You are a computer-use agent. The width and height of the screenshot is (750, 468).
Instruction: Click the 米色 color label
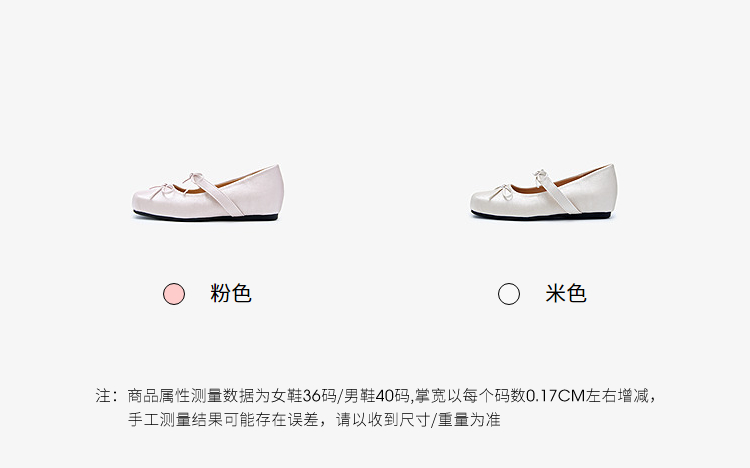566,293
